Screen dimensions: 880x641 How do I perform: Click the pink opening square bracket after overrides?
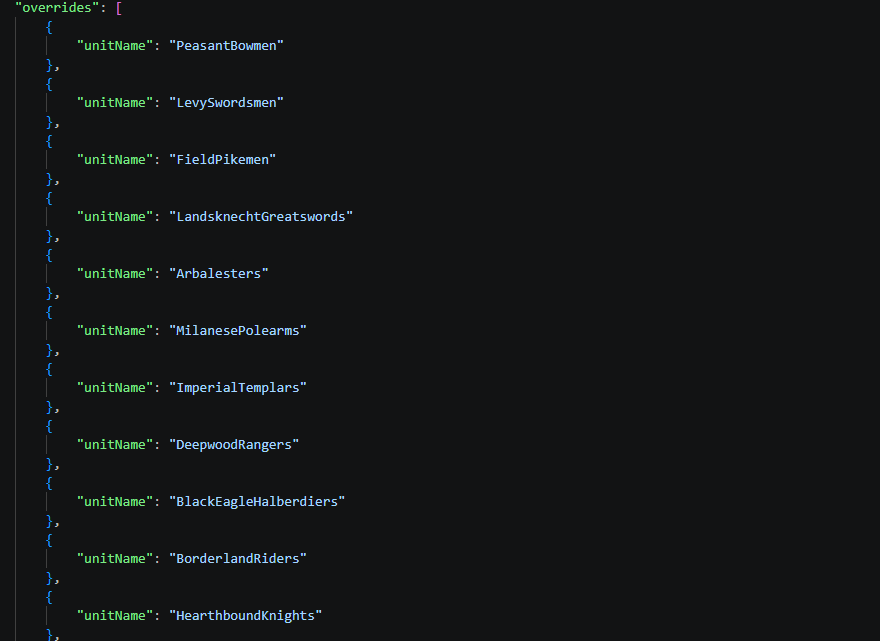coord(118,8)
